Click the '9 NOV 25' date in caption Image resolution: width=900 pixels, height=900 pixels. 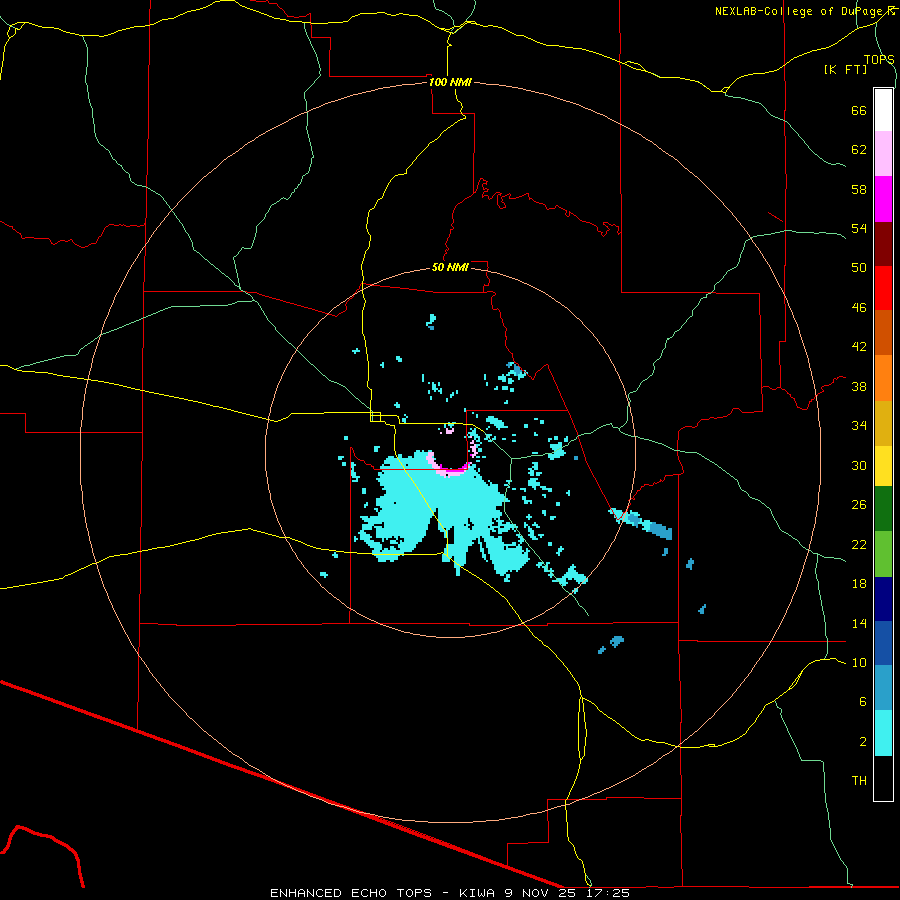[x=540, y=893]
